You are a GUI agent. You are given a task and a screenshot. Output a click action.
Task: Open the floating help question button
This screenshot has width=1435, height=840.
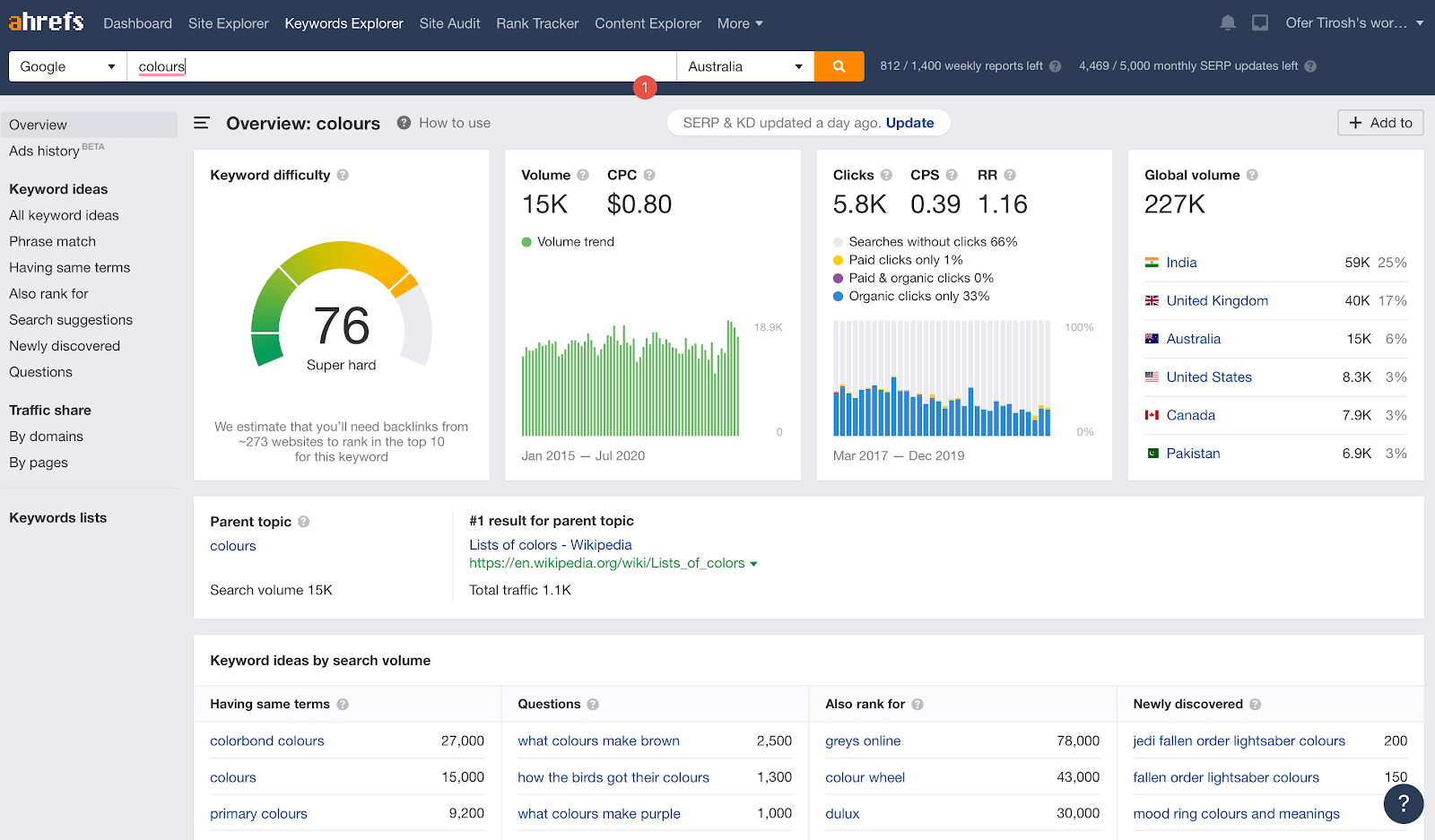[1404, 804]
